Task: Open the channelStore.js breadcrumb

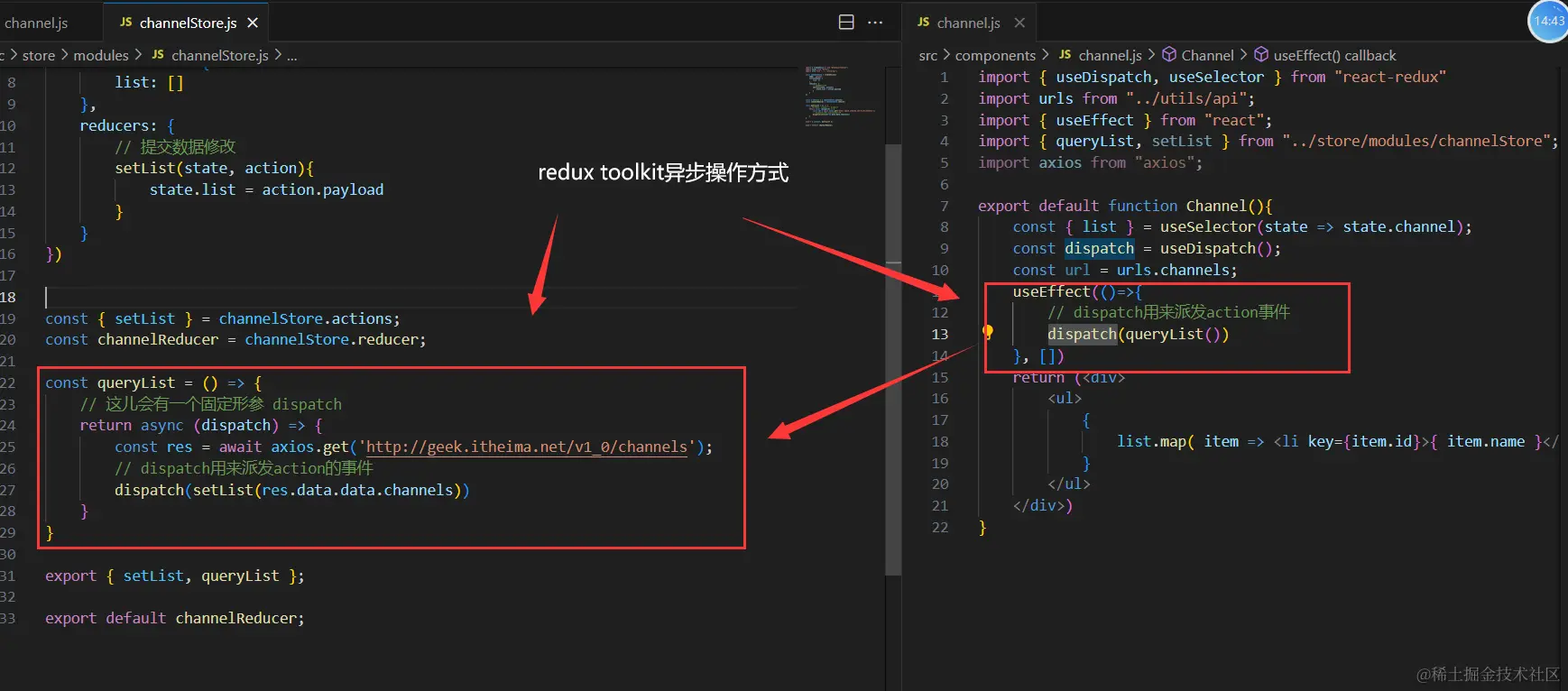Action: coord(220,55)
